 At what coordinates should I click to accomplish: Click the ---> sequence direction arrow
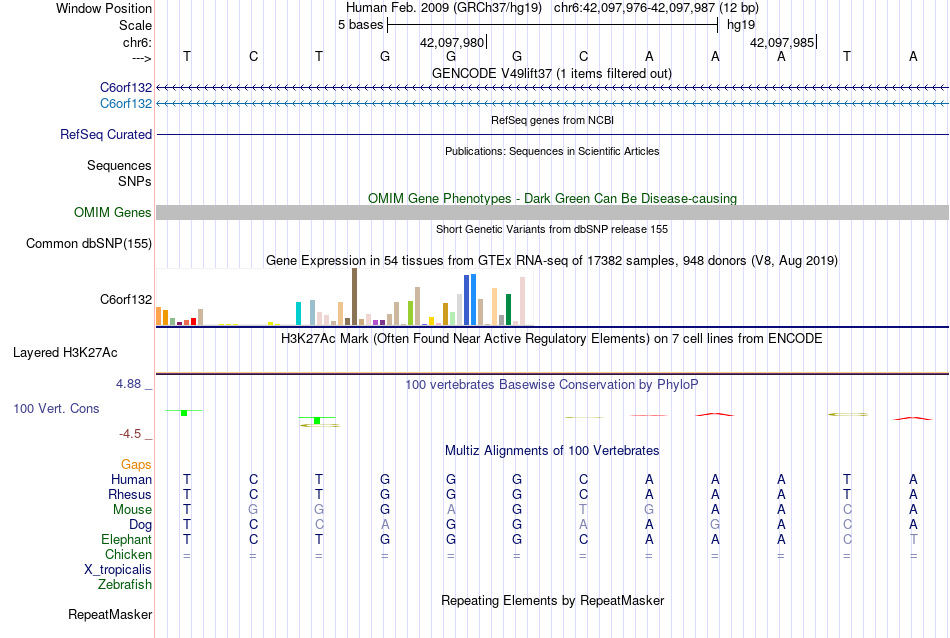141,58
